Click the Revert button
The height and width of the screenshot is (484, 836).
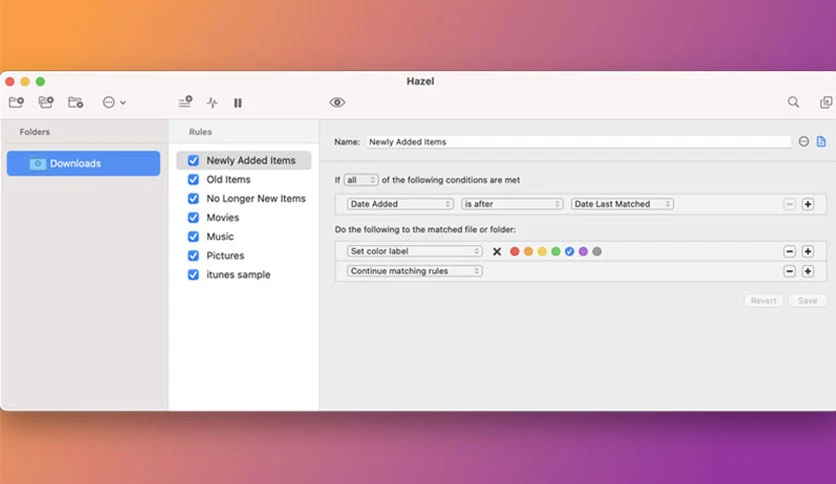point(763,301)
